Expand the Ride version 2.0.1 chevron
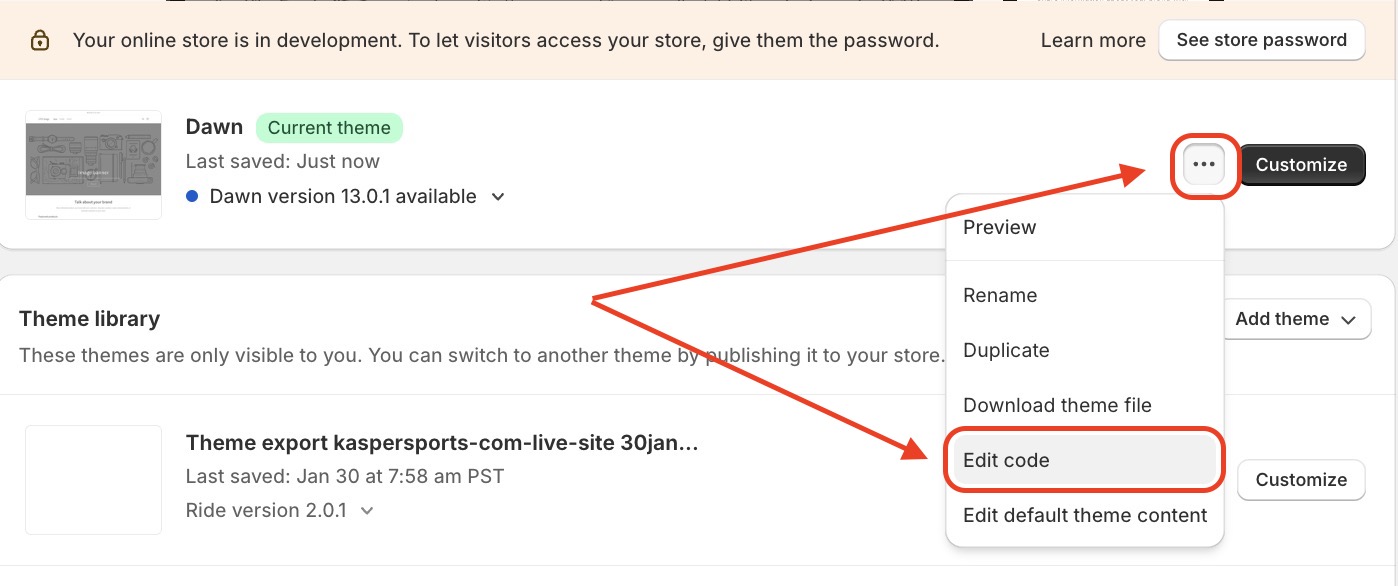This screenshot has height=586, width=1398. point(367,511)
